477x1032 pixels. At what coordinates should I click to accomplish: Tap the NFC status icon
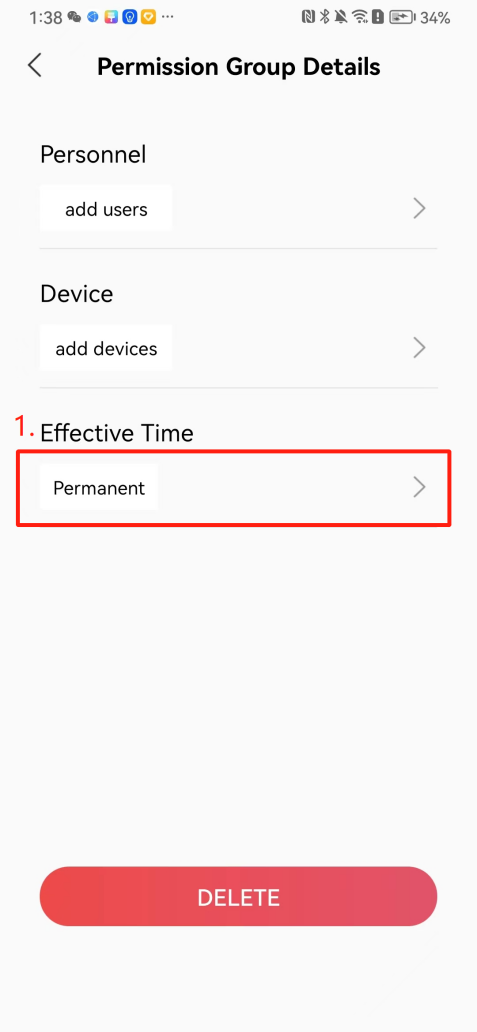tap(308, 18)
